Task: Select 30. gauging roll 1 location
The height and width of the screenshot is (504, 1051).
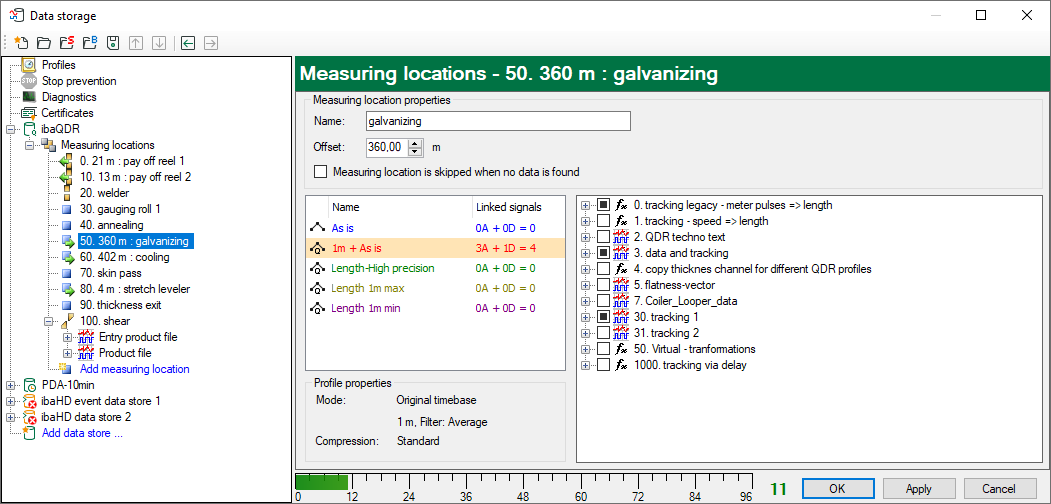Action: (120, 209)
